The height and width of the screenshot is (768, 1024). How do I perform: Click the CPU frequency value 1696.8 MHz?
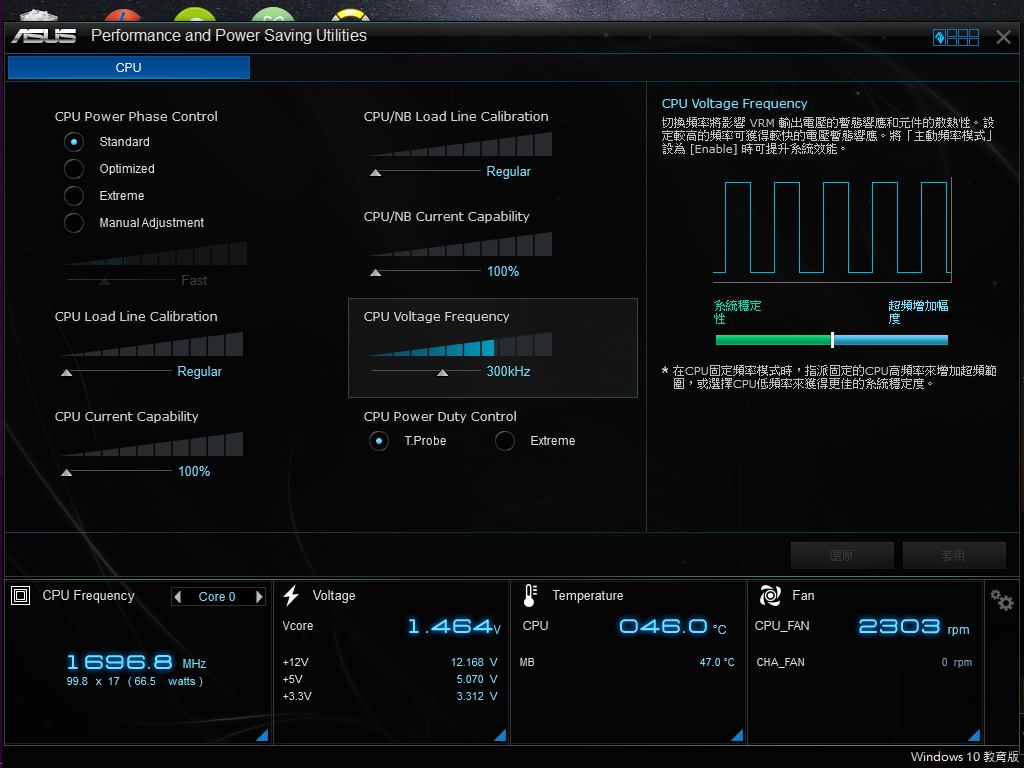point(136,662)
